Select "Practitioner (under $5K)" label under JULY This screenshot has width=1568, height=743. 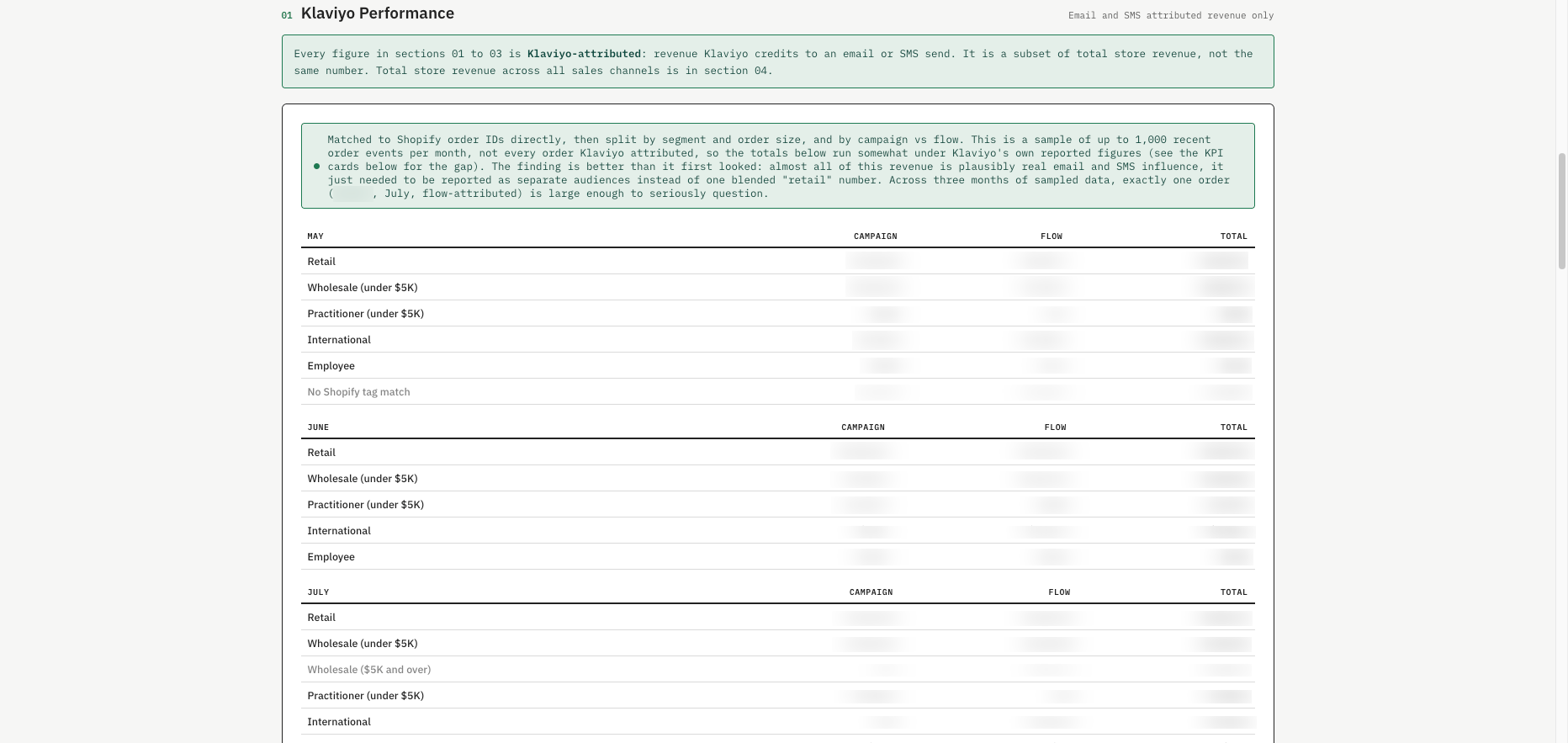pyautogui.click(x=366, y=696)
